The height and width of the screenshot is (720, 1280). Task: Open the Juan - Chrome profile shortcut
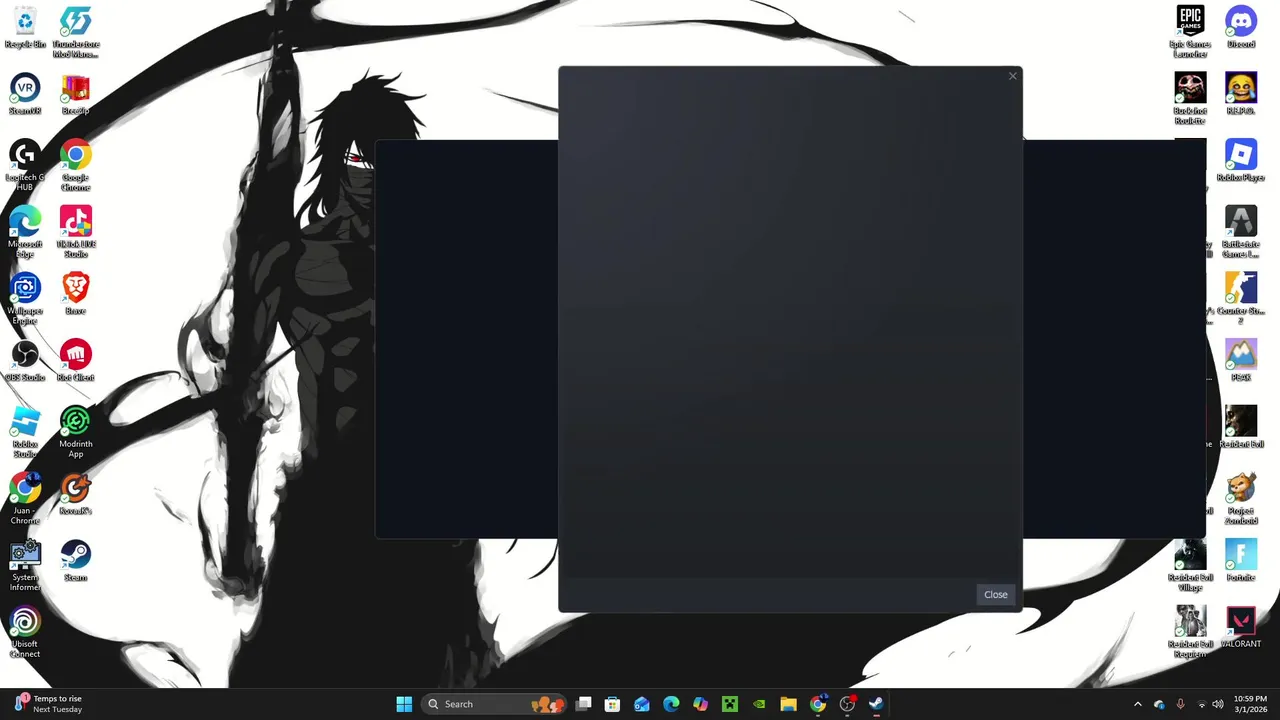click(25, 499)
